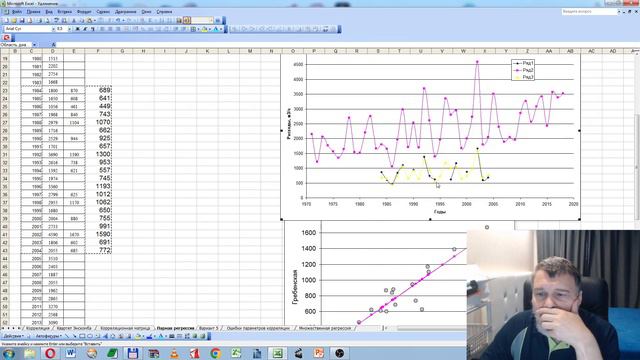Image resolution: width=640 pixels, height=360 pixels.
Task: Insert WordArt from drawing toolbar
Action: pos(106,336)
